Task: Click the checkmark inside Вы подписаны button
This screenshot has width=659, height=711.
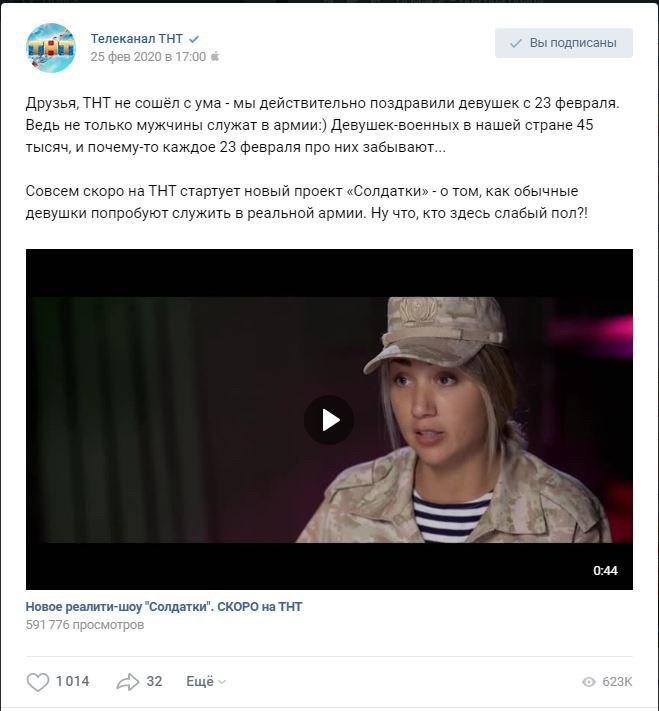Action: [516, 44]
